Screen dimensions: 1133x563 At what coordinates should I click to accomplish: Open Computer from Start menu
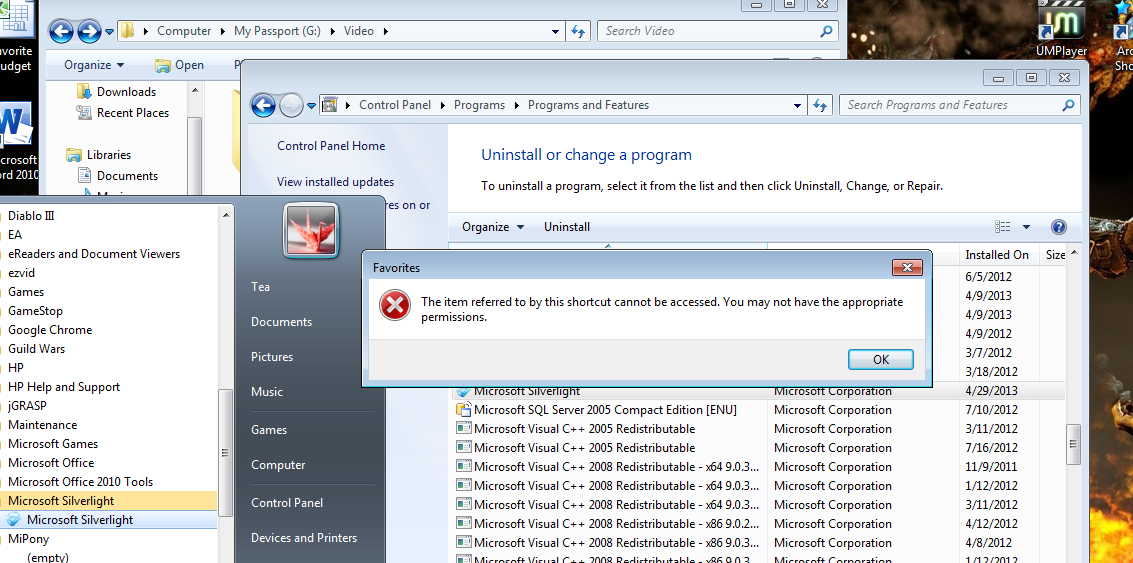click(x=277, y=465)
